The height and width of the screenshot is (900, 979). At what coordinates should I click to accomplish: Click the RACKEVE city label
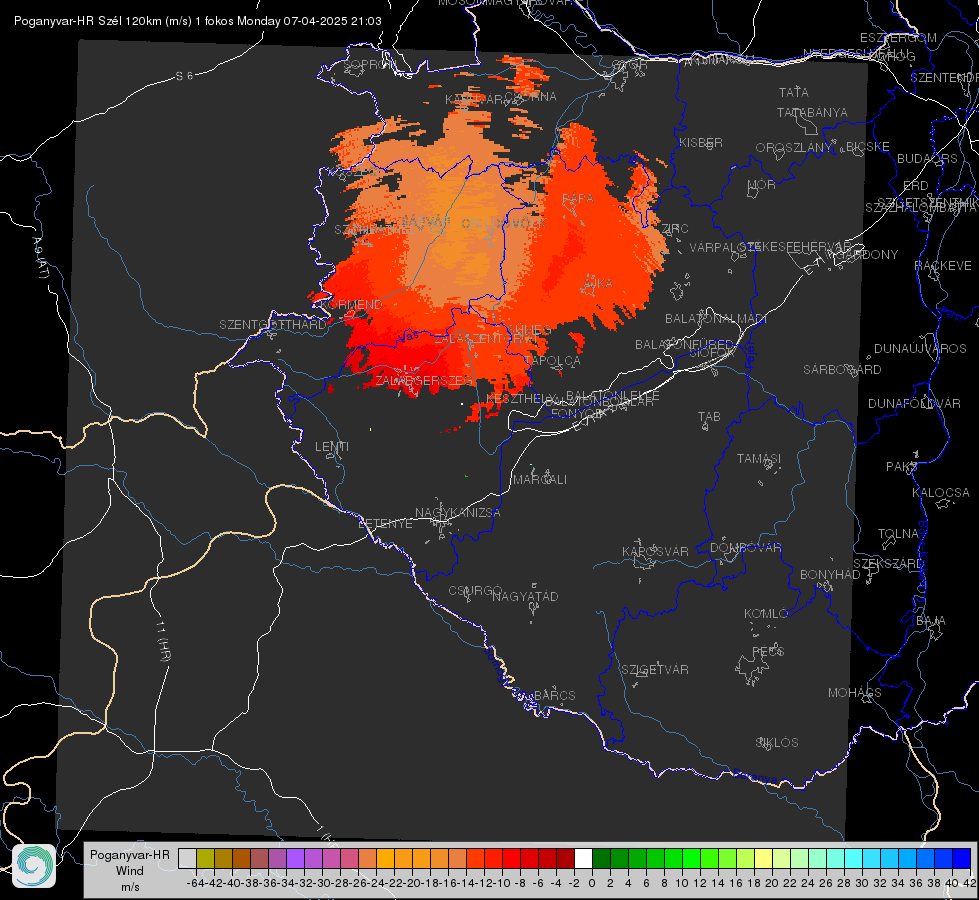point(943,266)
